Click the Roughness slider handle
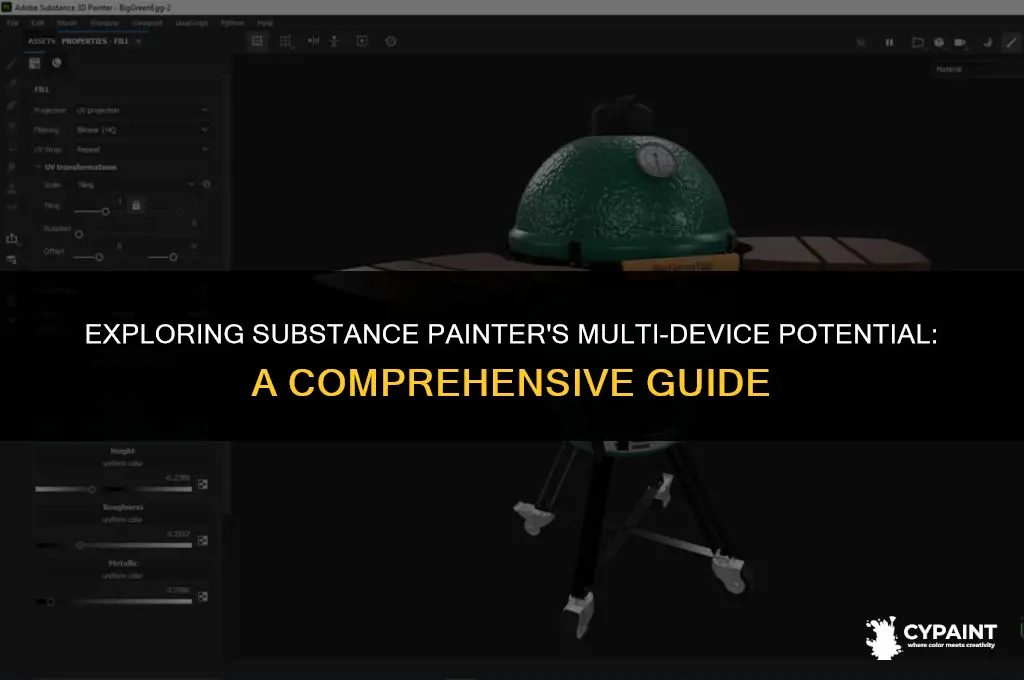 click(80, 545)
